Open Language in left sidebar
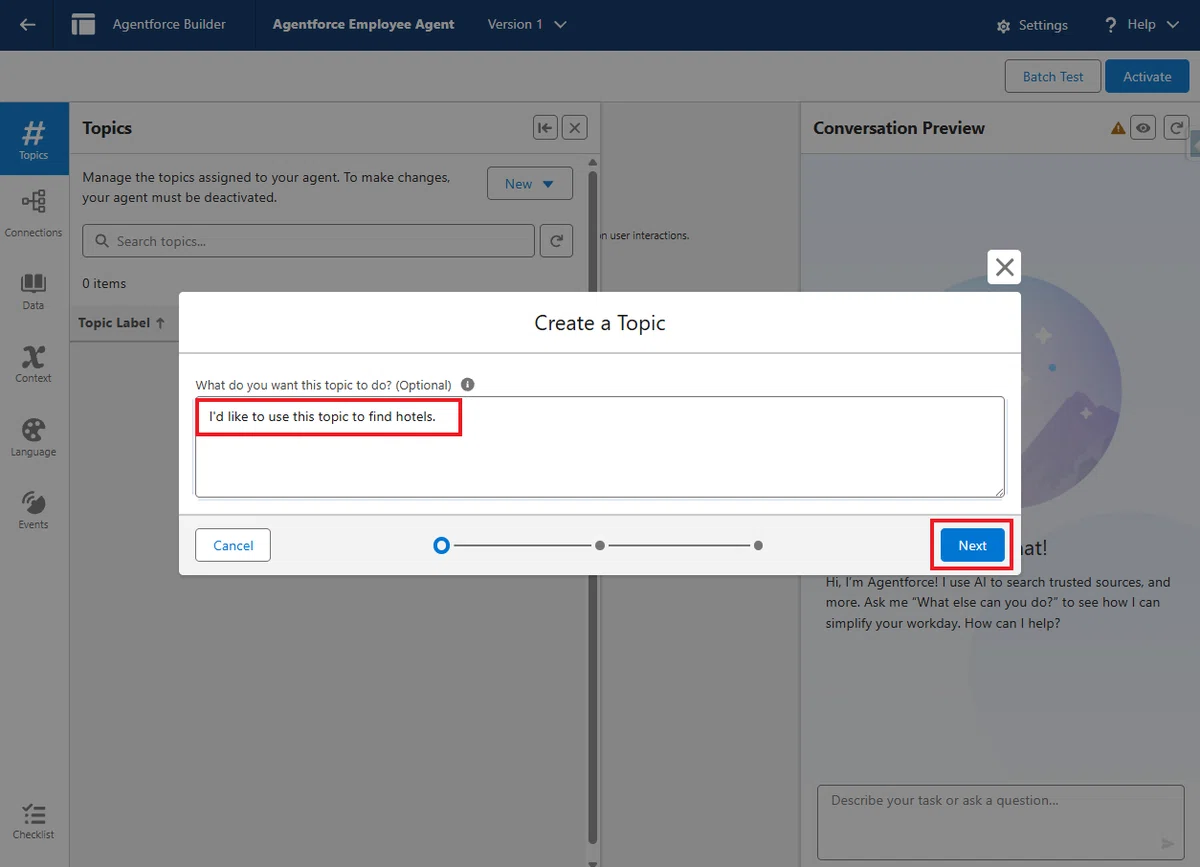 [34, 437]
